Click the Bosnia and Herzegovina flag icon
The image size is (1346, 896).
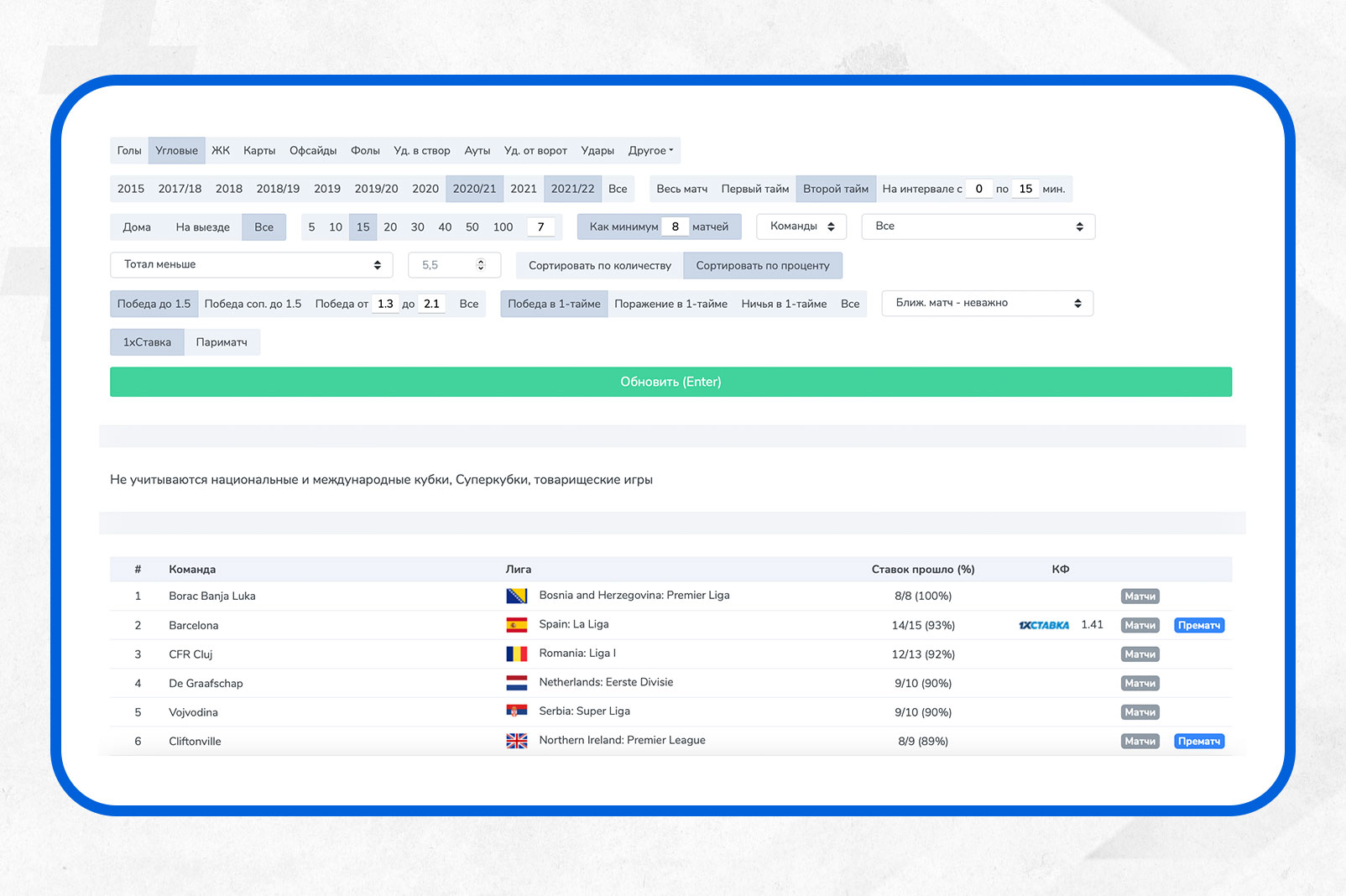pyautogui.click(x=516, y=596)
